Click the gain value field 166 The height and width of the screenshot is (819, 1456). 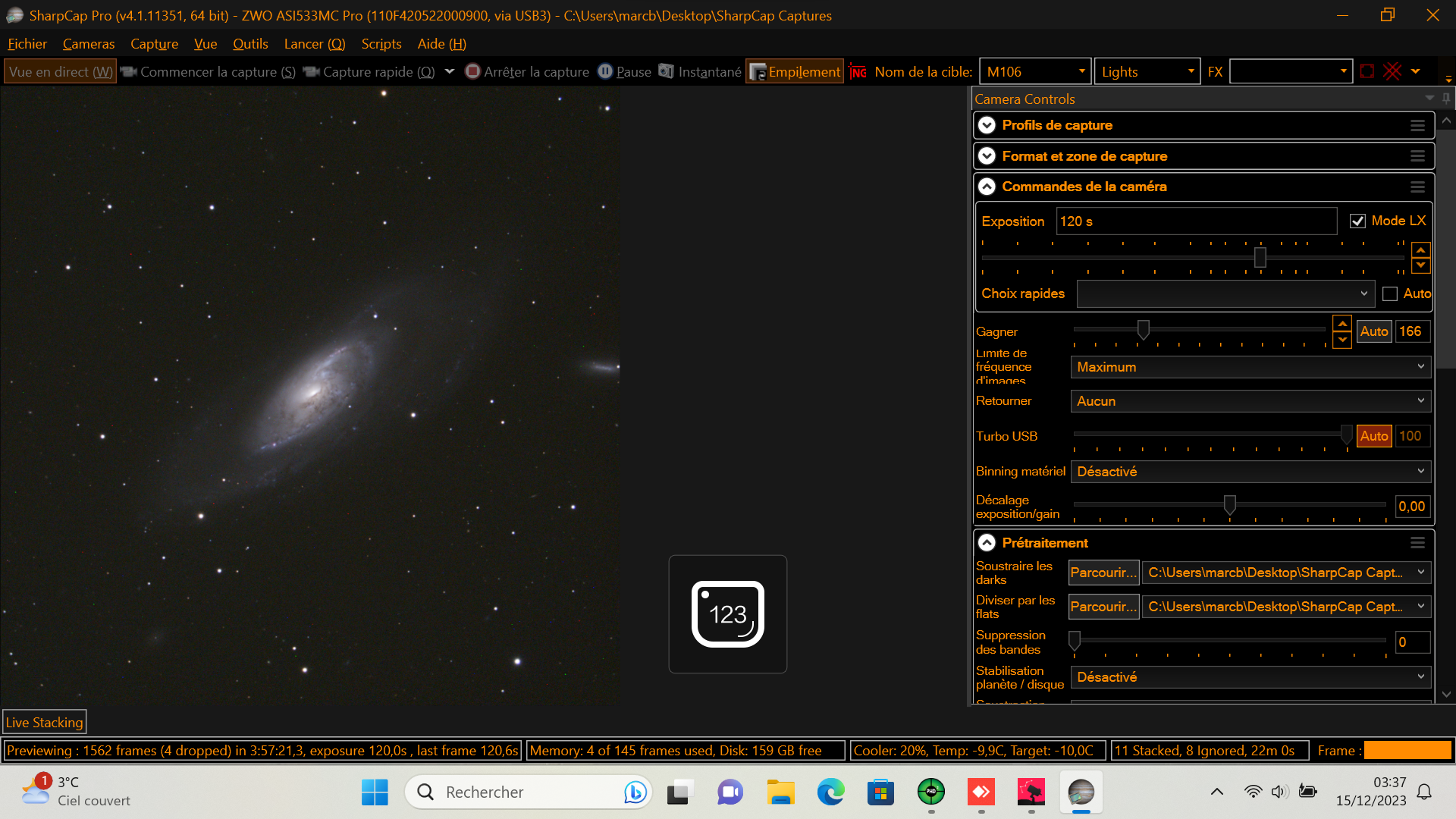click(1412, 331)
